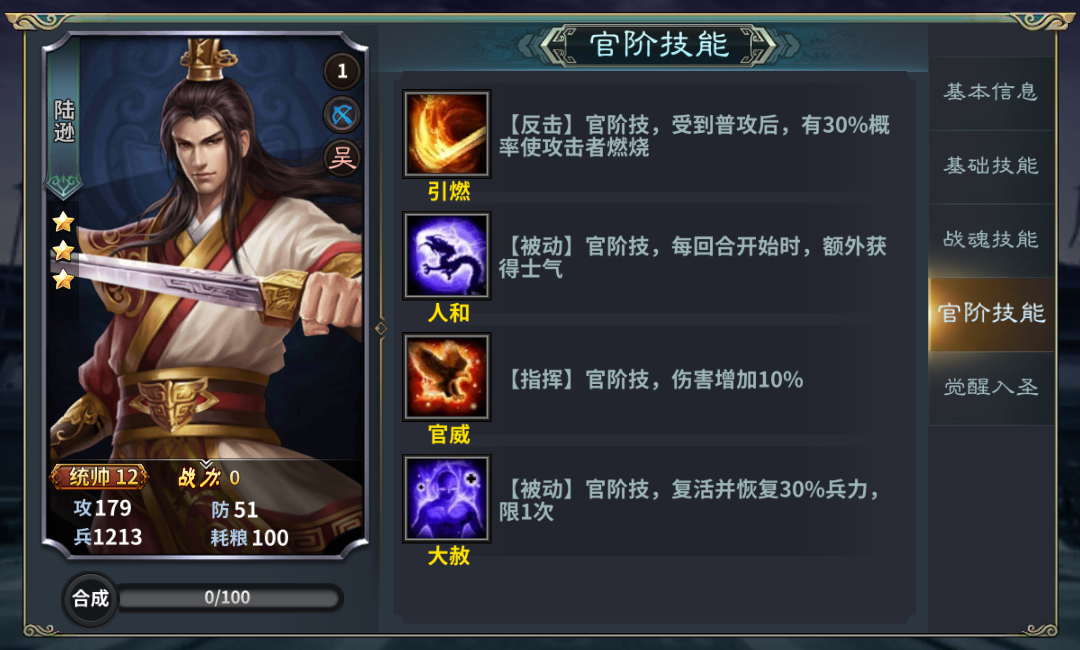
Task: Tap the 吴 faction badge
Action: point(342,159)
